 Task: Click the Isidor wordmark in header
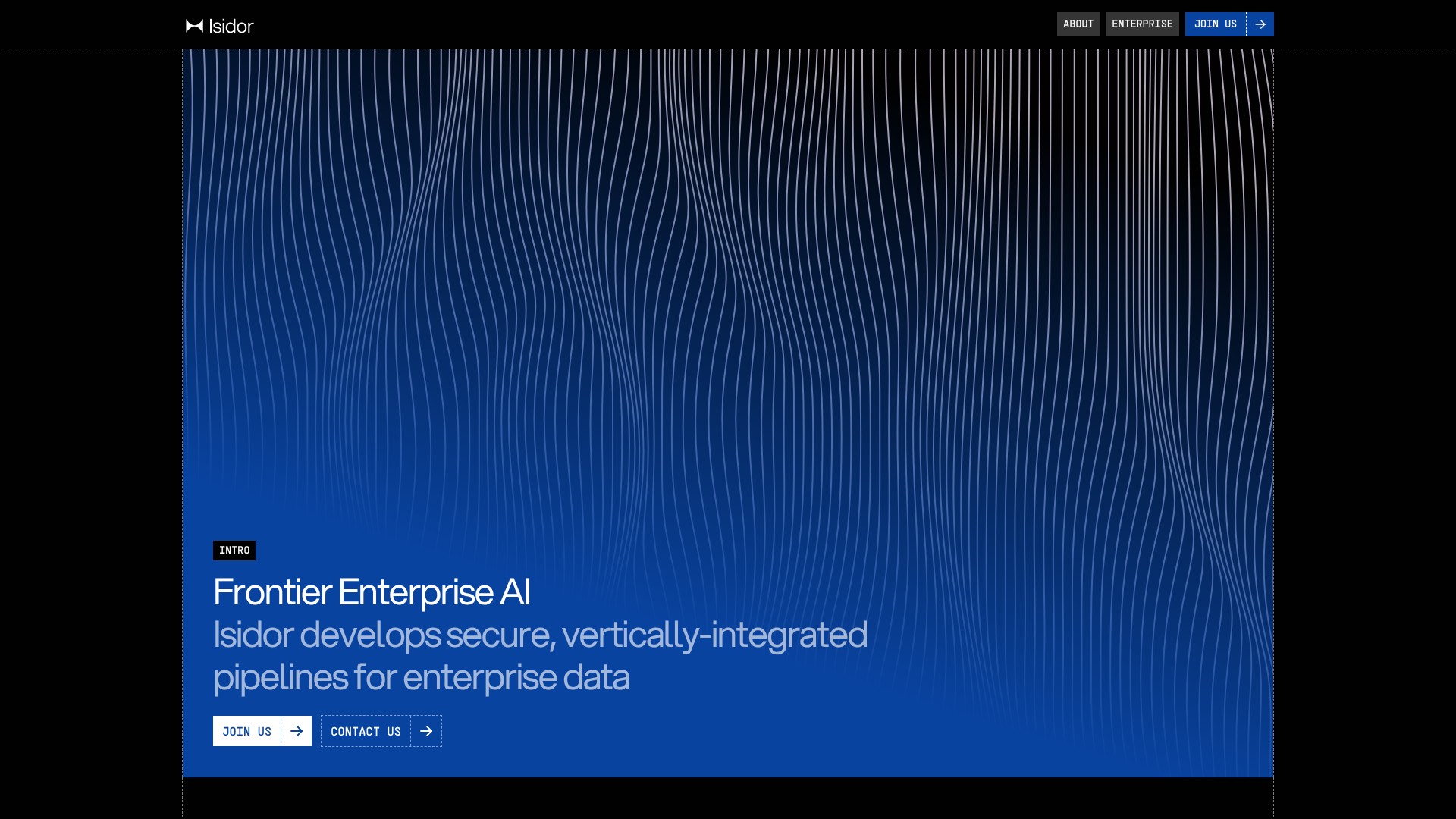click(x=231, y=26)
